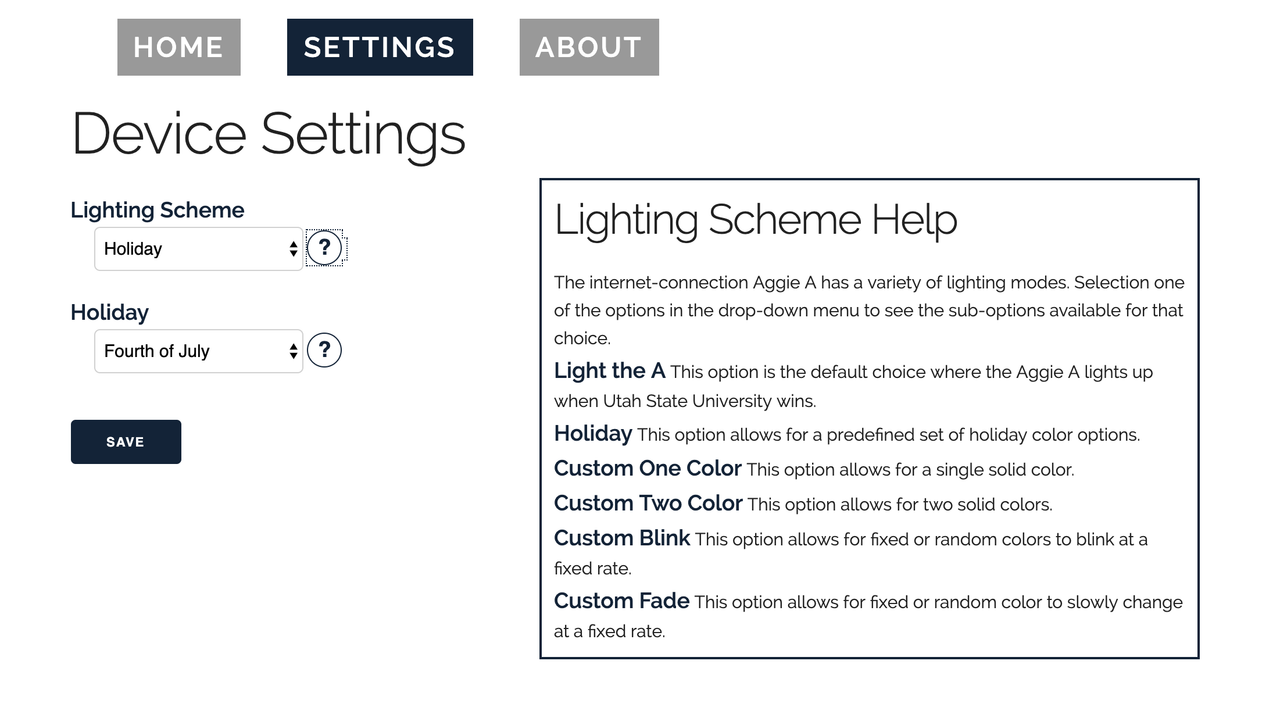Click the Lighting Scheme Help panel title
Screen dimensions: 1280x728
[x=756, y=220]
